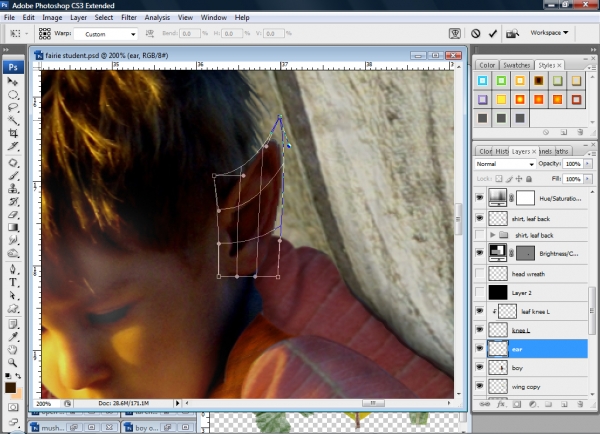Select the Notes tool
Image resolution: width=600 pixels, height=434 pixels.
pos(13,324)
